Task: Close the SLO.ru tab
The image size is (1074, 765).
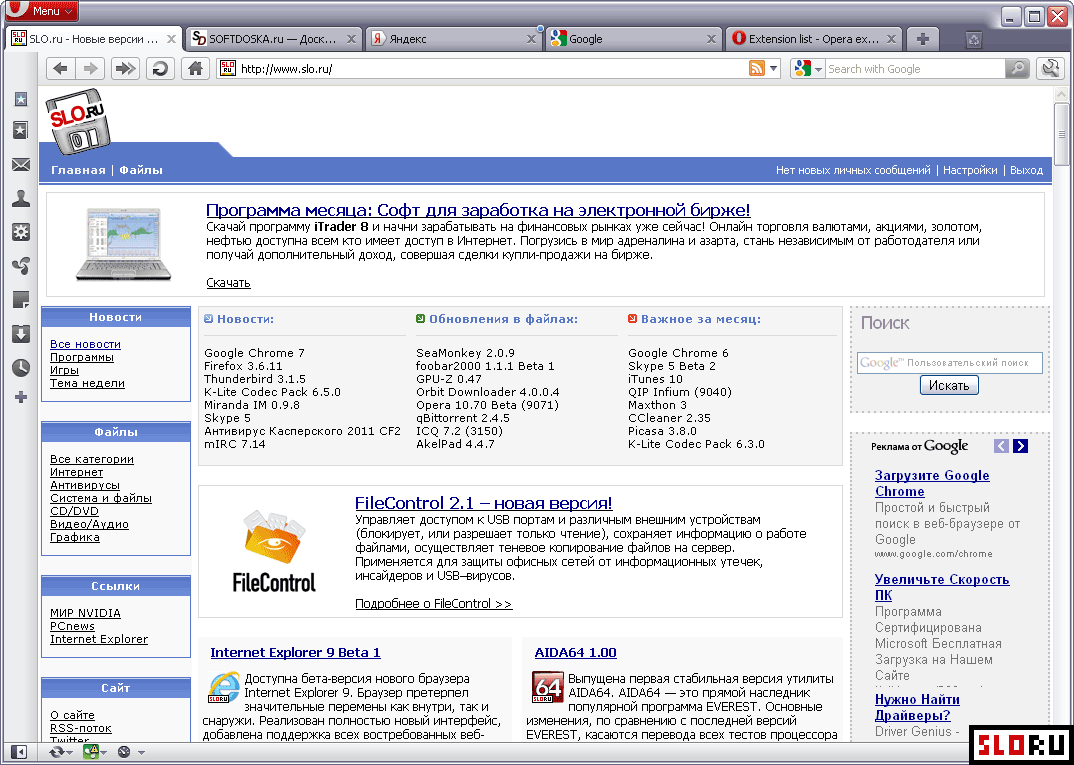Action: [171, 39]
